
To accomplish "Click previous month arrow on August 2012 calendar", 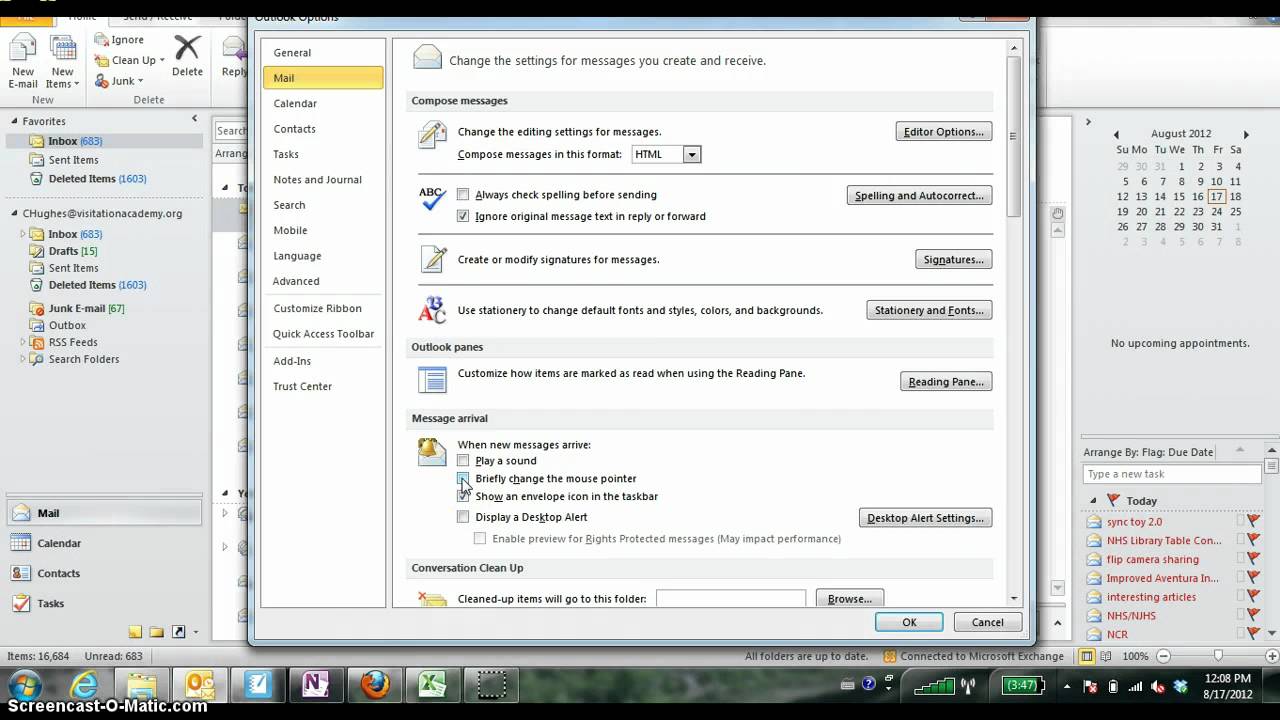I will point(1117,134).
